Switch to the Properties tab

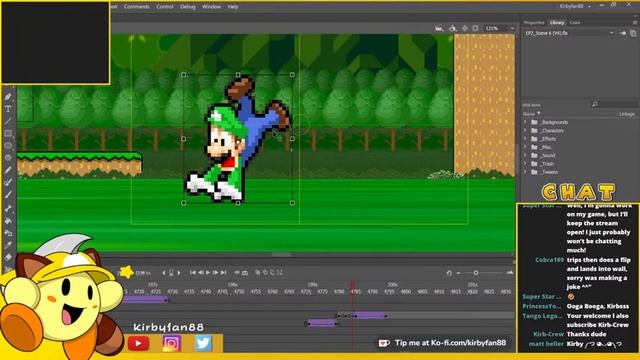[534, 22]
